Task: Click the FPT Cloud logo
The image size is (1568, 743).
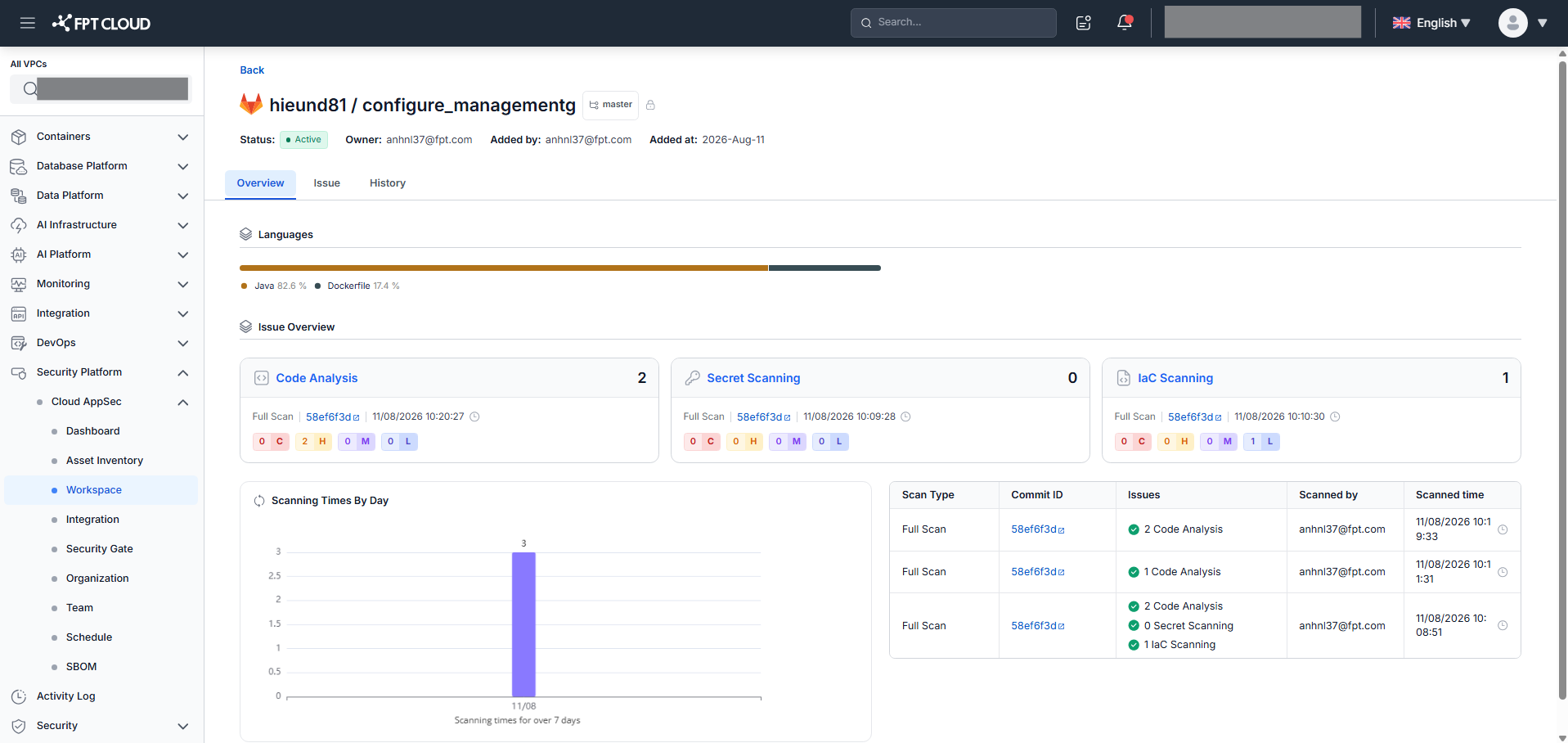Action: pos(101,23)
